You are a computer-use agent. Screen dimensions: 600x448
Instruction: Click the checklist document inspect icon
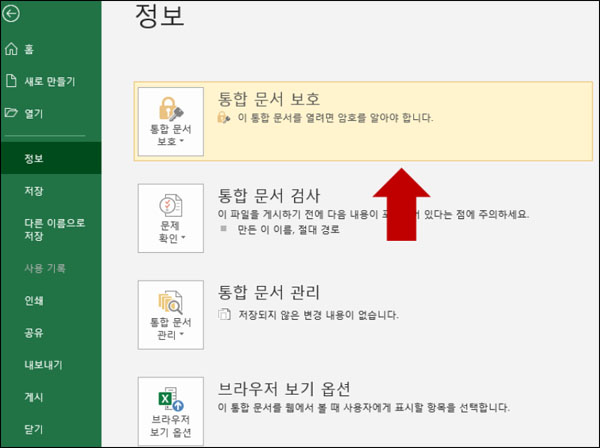pos(171,205)
